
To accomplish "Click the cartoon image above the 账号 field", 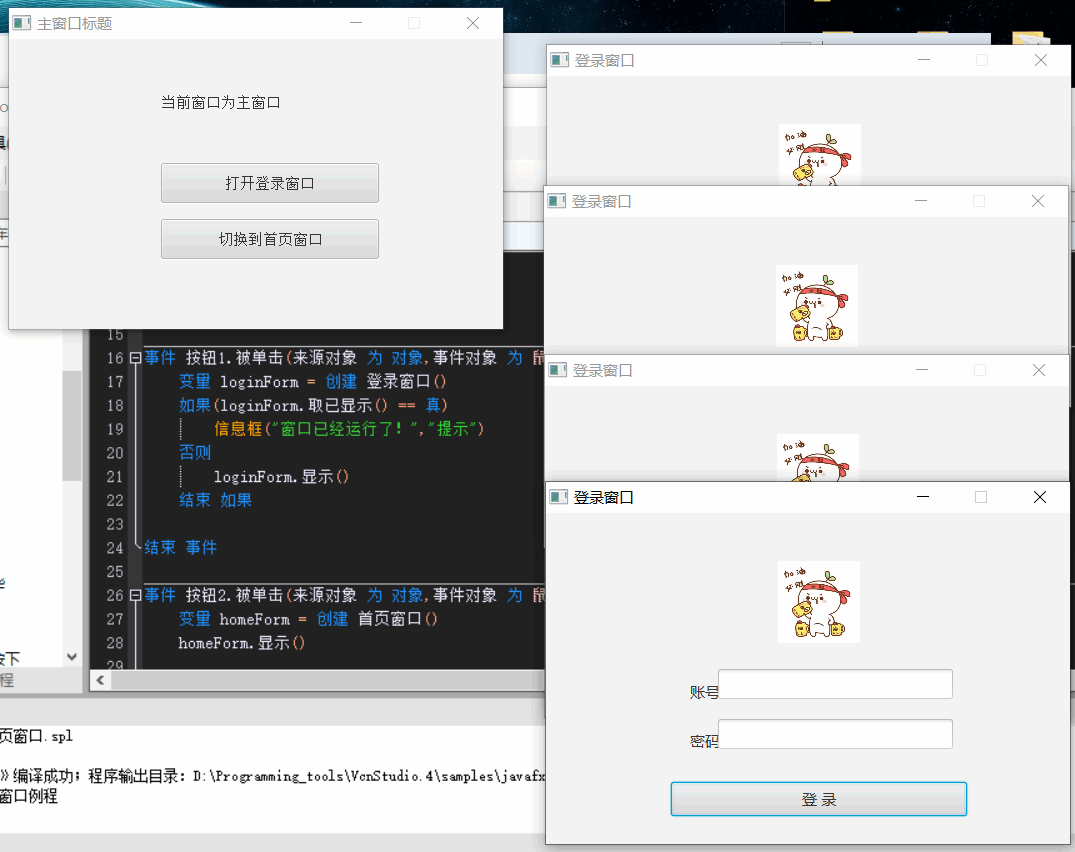I will tap(818, 602).
